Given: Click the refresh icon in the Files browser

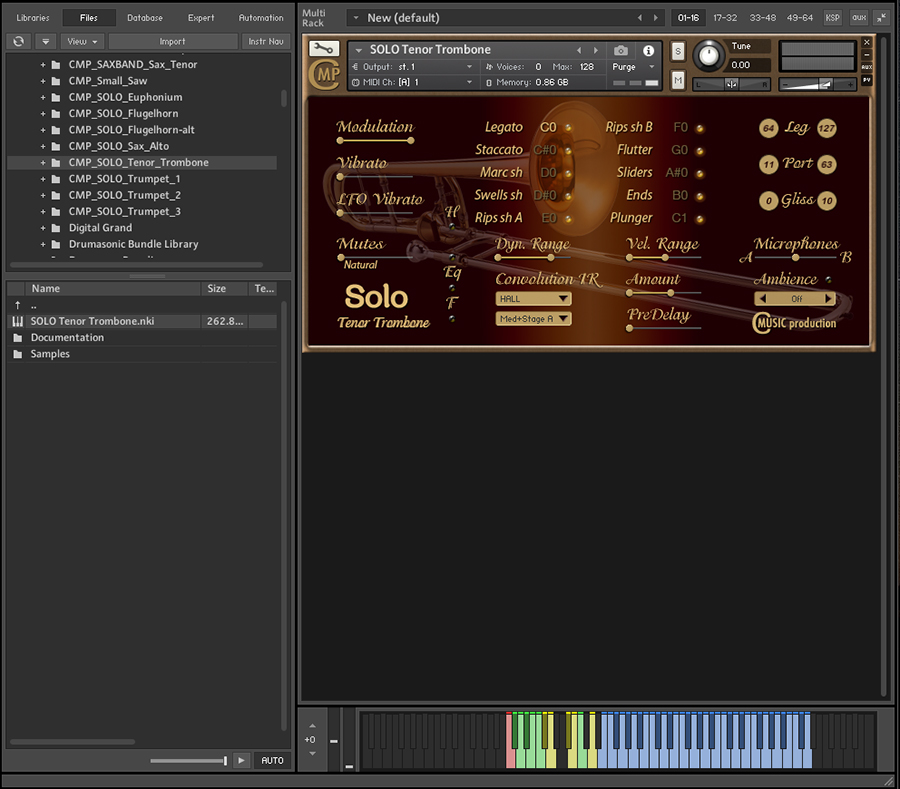Looking at the screenshot, I should [x=18, y=41].
